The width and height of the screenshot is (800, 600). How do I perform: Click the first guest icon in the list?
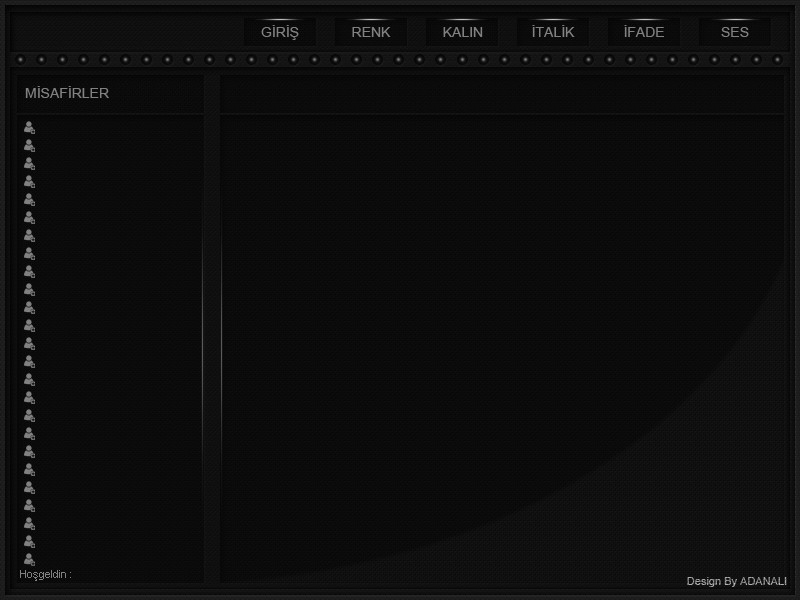pos(29,128)
